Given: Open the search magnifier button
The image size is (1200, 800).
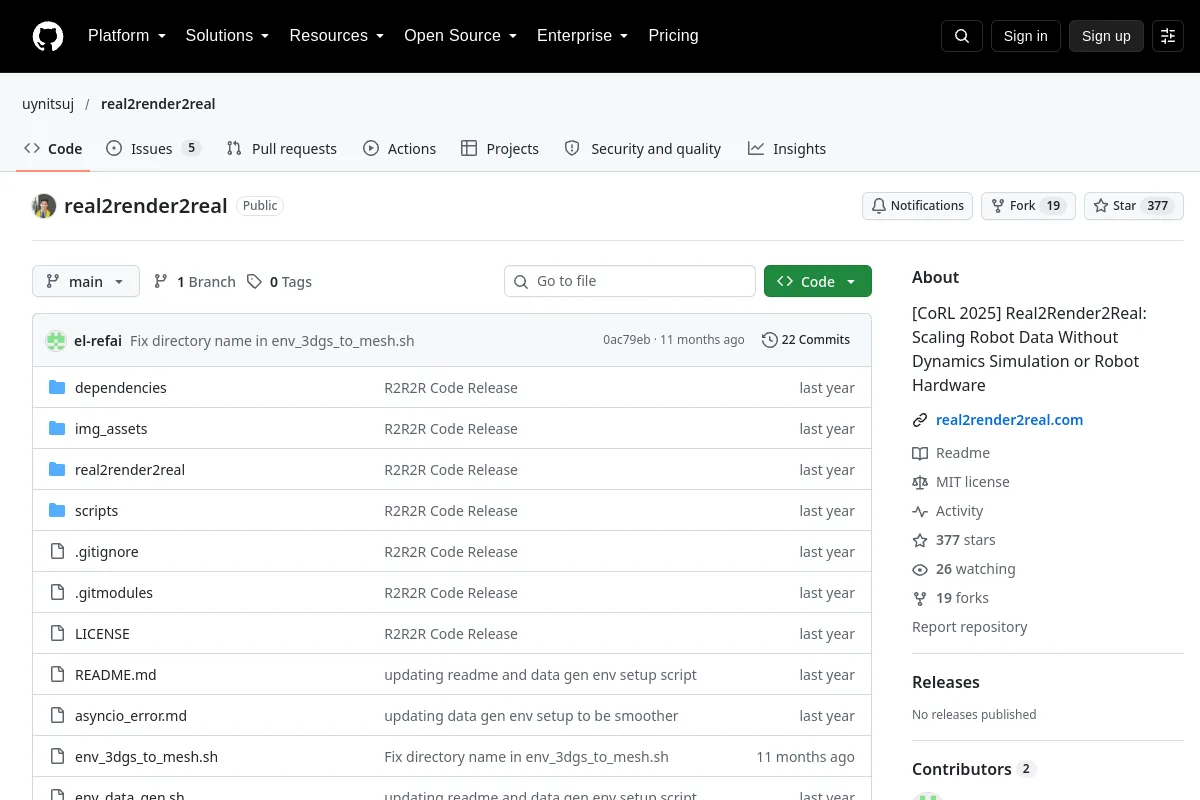Looking at the screenshot, I should pos(962,36).
